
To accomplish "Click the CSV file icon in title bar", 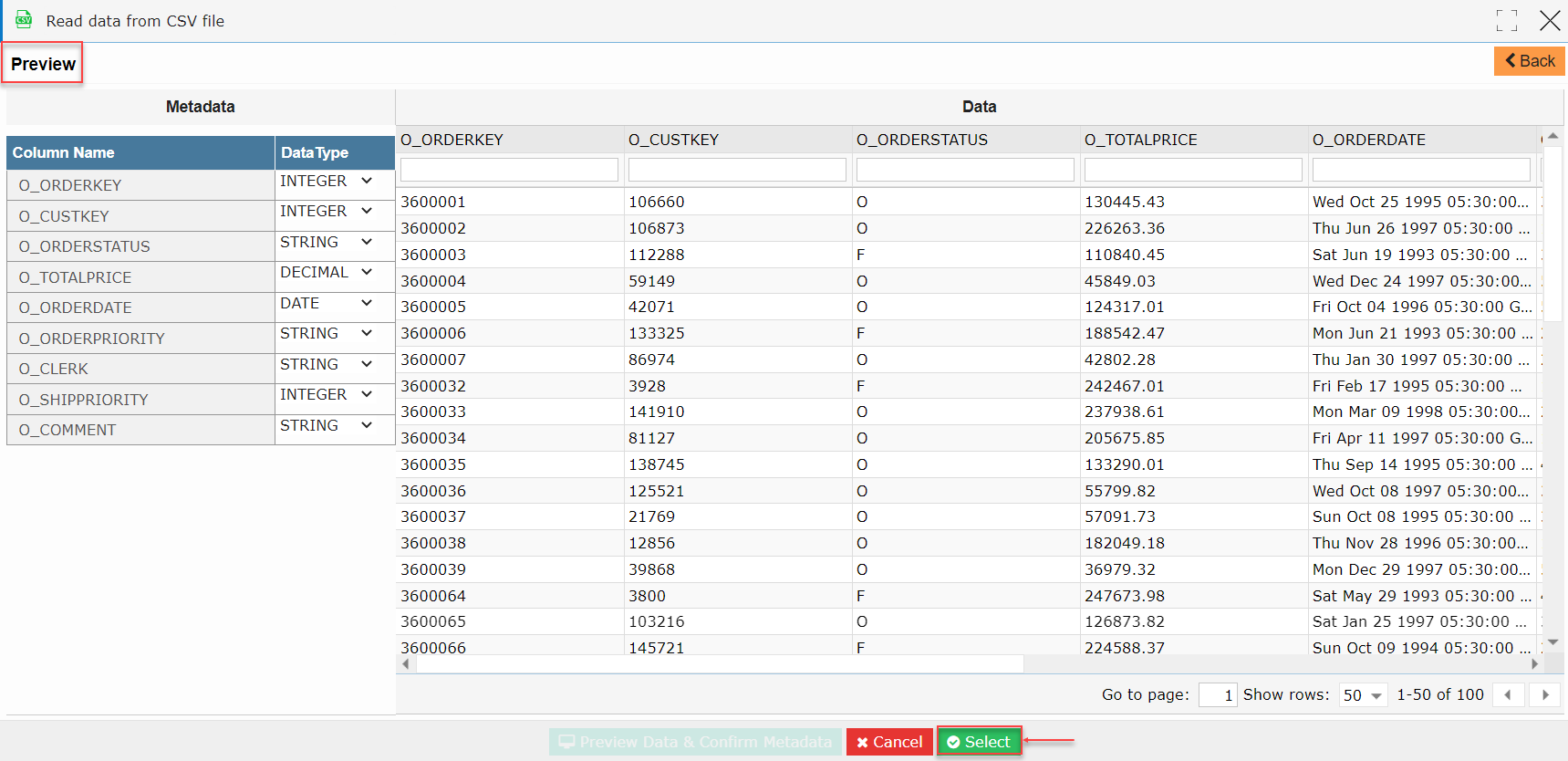I will click(24, 20).
